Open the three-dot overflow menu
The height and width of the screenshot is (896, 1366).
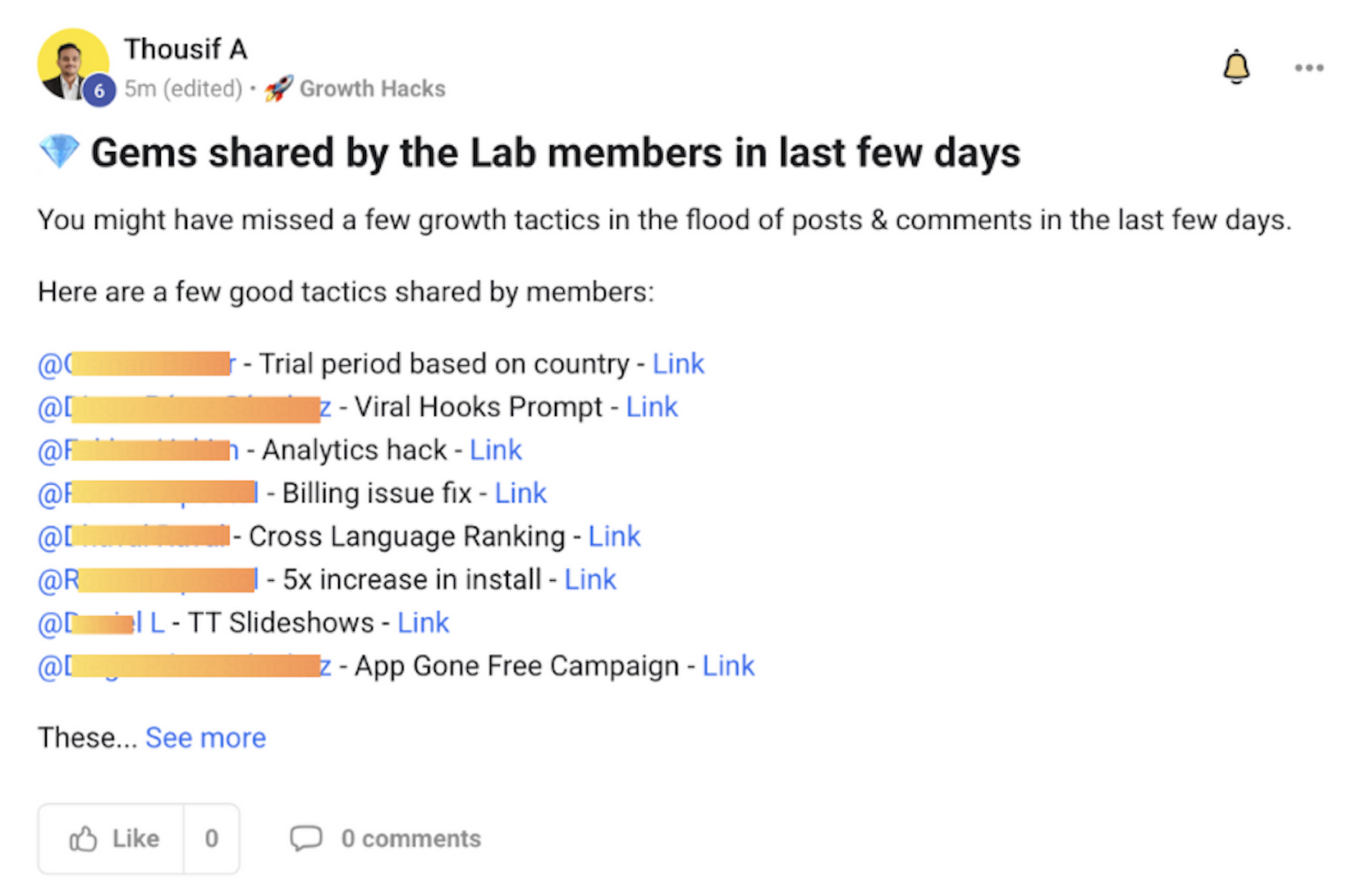coord(1309,69)
